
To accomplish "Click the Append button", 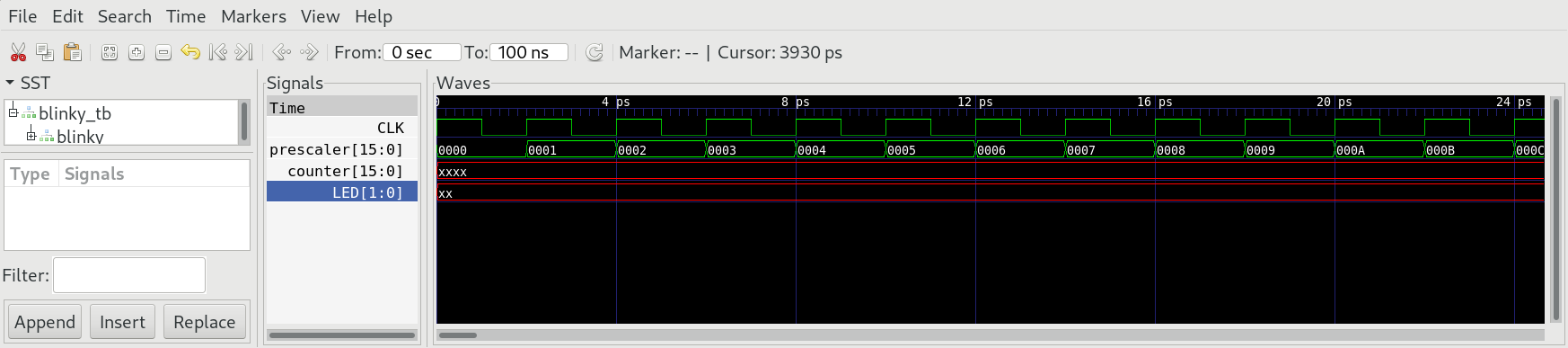I will tap(45, 322).
